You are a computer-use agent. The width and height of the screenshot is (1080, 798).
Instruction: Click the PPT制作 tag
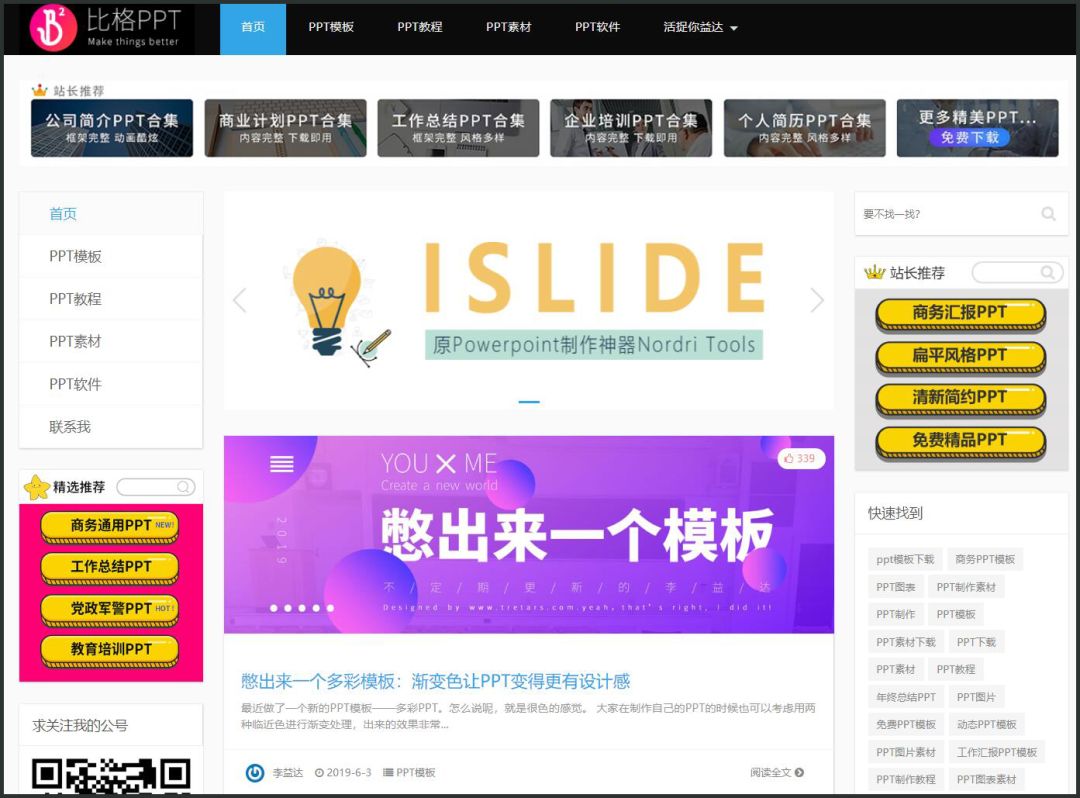[895, 614]
